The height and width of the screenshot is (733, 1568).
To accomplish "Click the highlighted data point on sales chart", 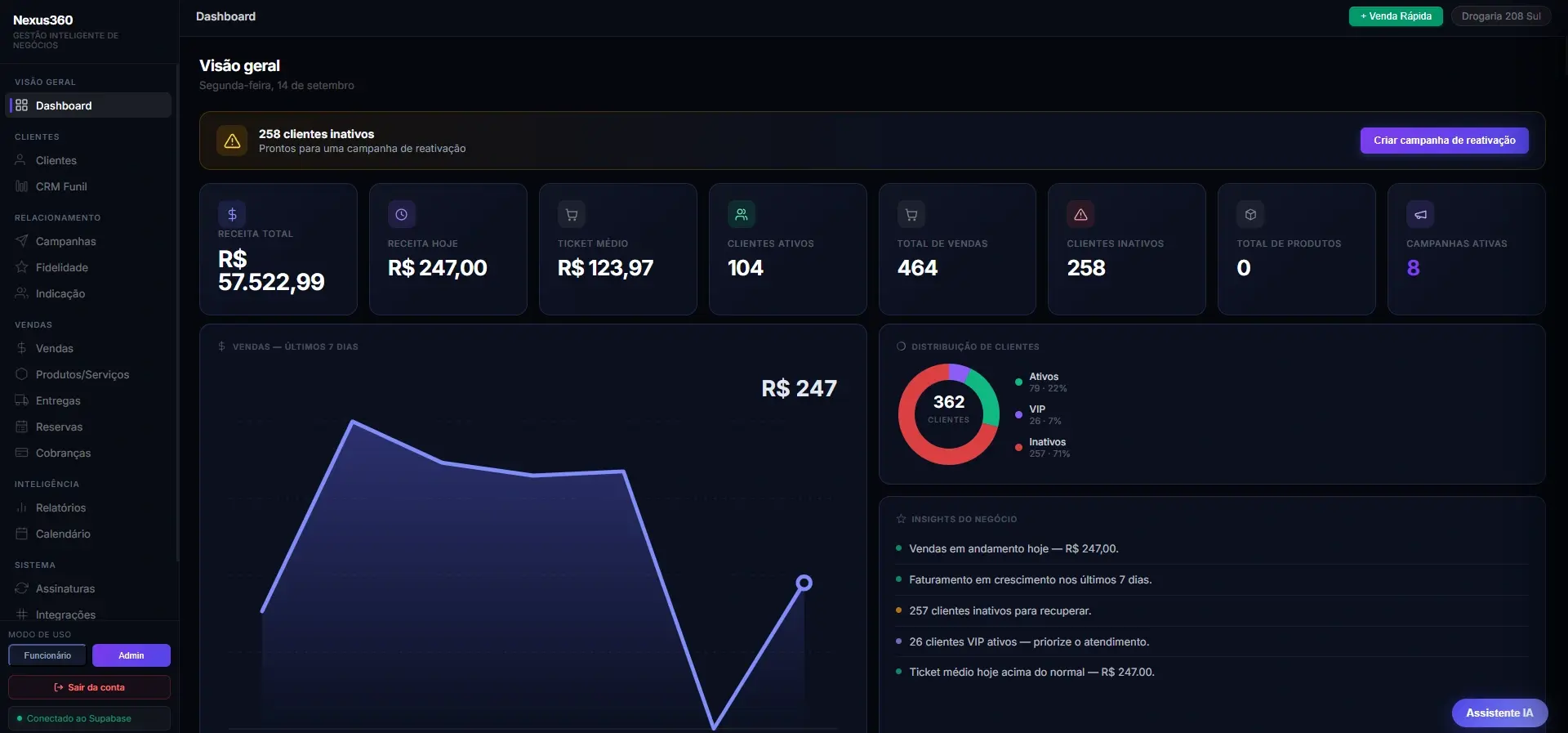I will [x=804, y=583].
